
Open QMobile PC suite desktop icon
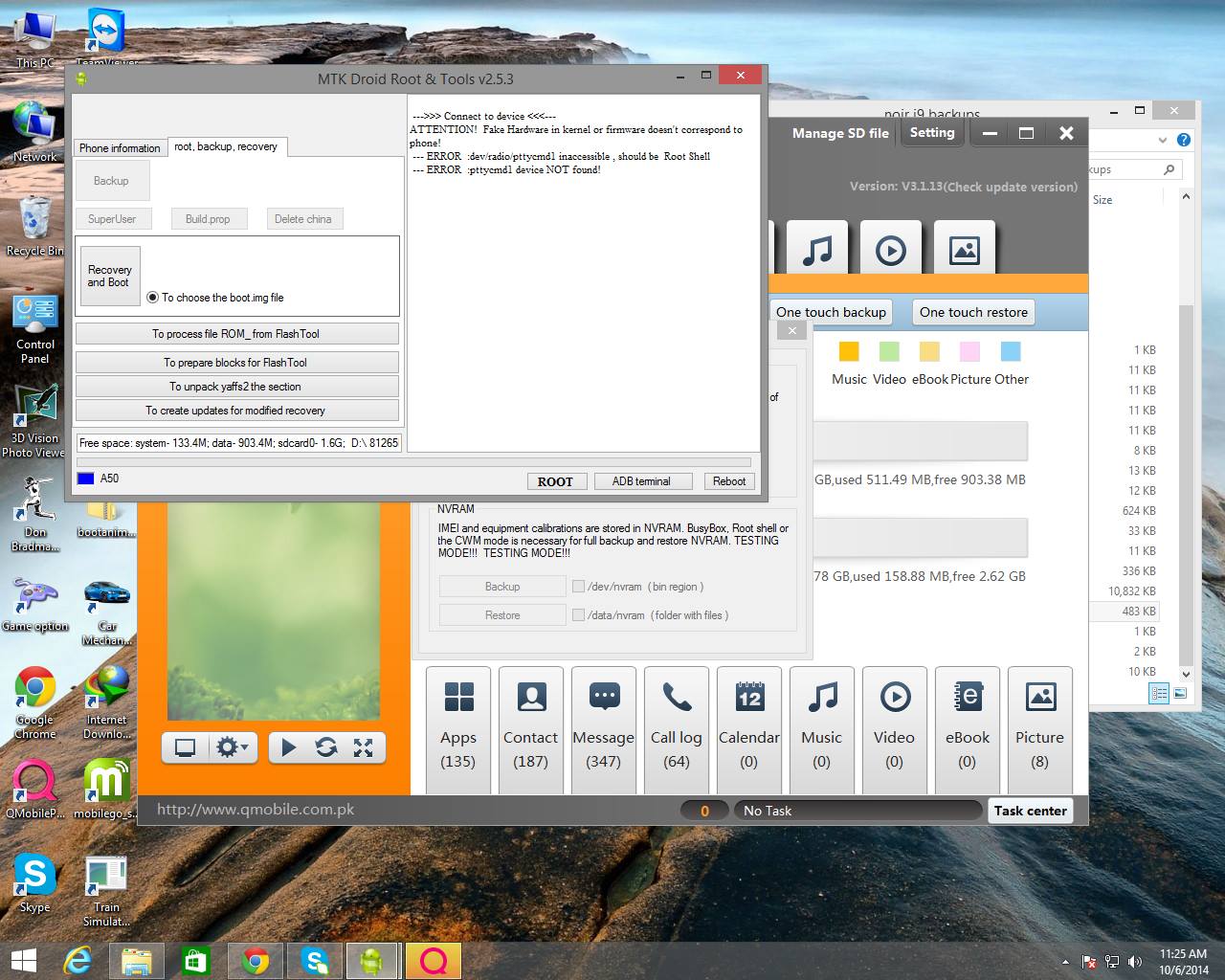(x=34, y=790)
